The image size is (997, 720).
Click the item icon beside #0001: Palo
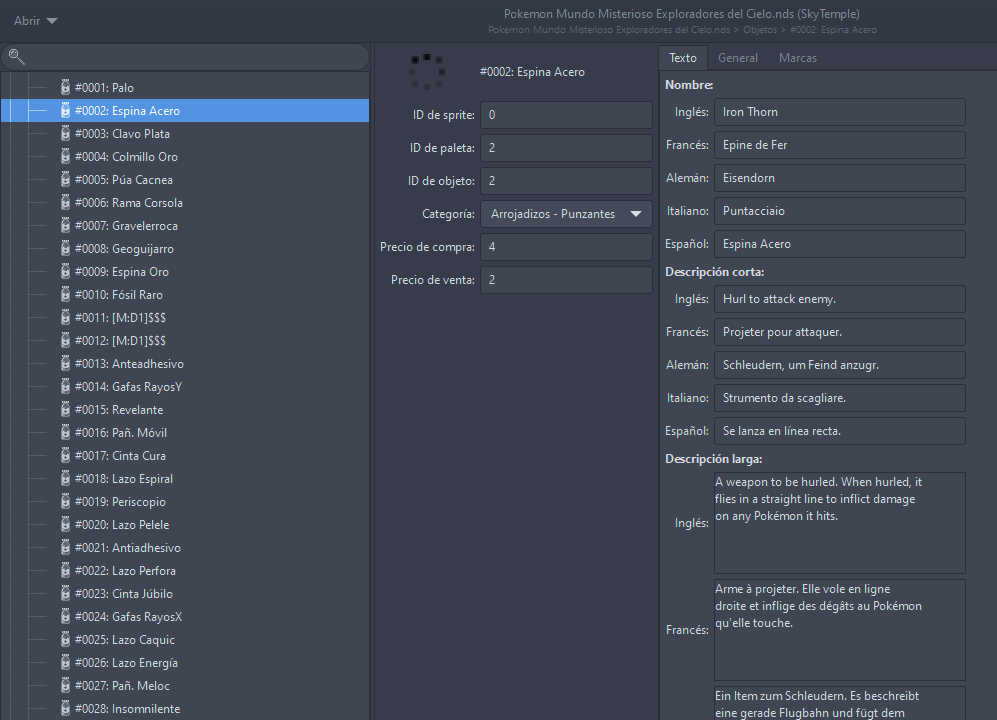click(x=65, y=88)
